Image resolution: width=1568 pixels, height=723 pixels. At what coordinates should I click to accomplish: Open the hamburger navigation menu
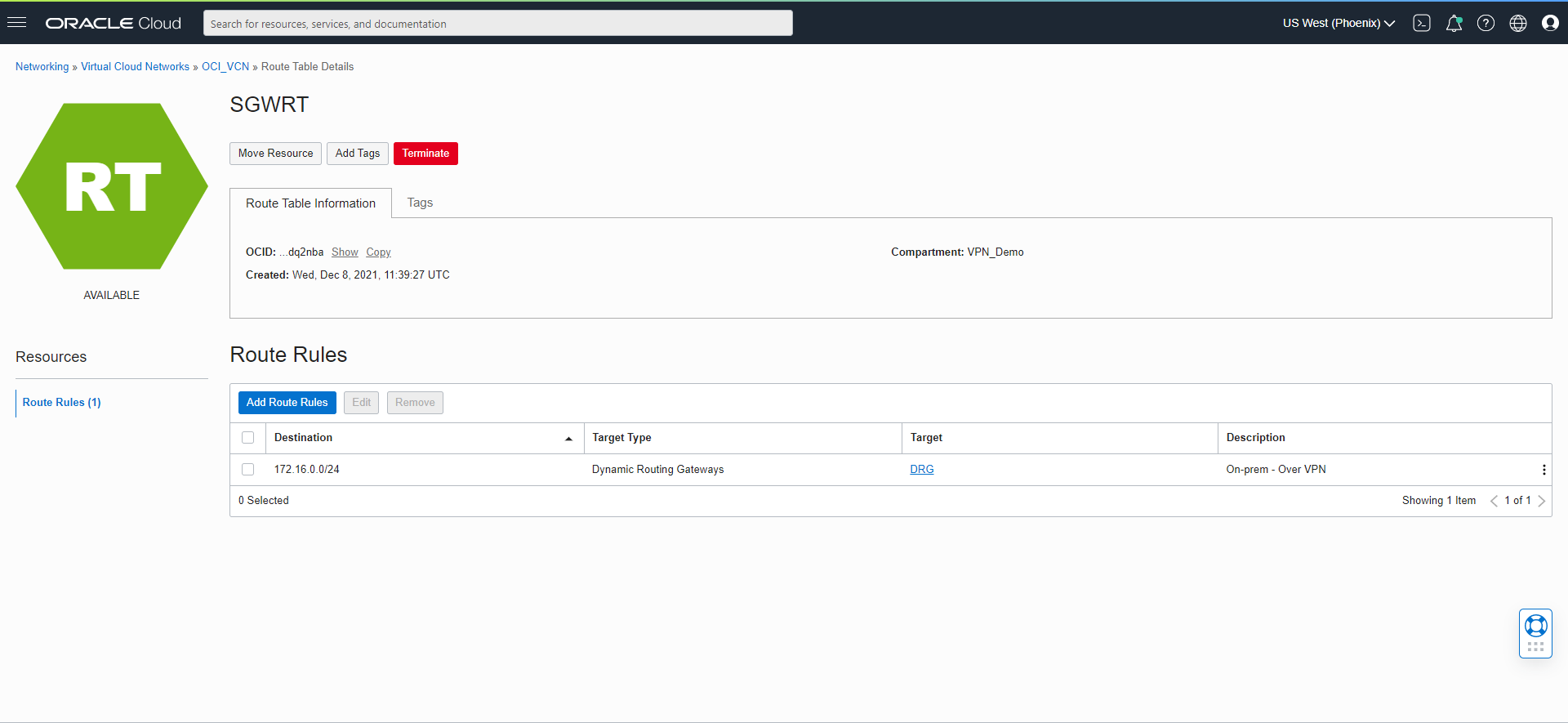click(x=17, y=23)
